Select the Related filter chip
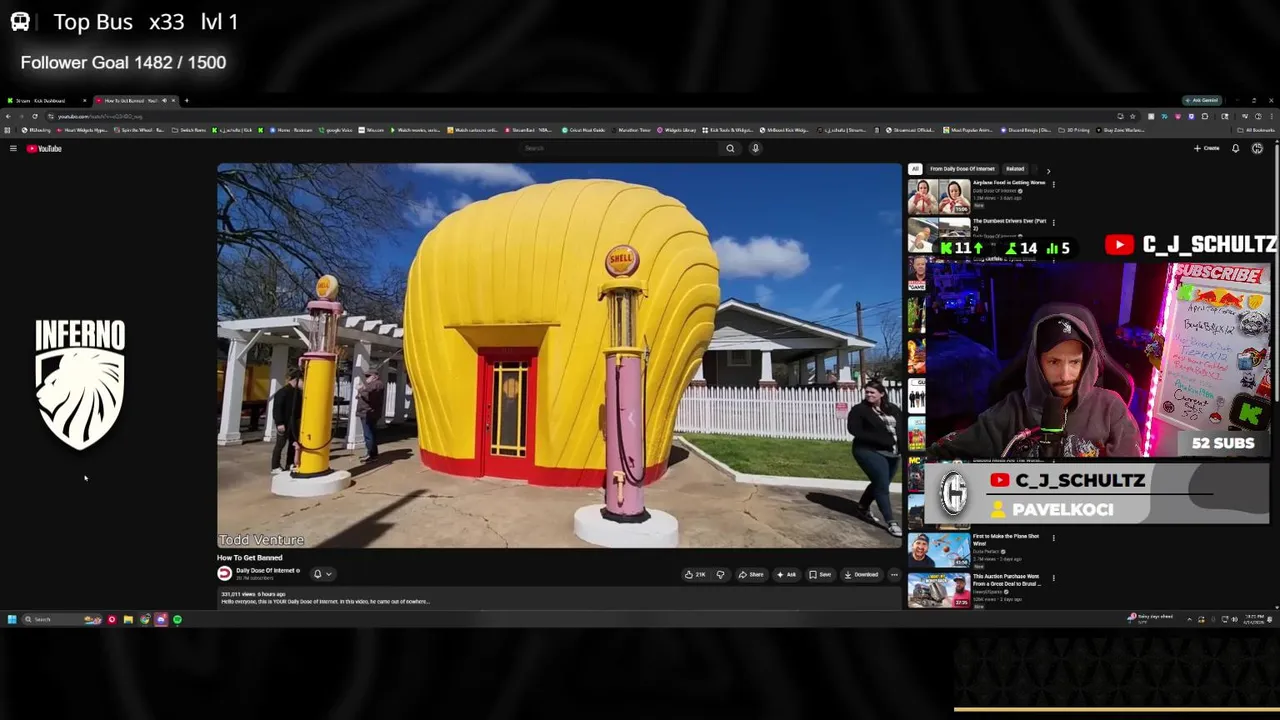This screenshot has width=1280, height=720. (x=1015, y=169)
